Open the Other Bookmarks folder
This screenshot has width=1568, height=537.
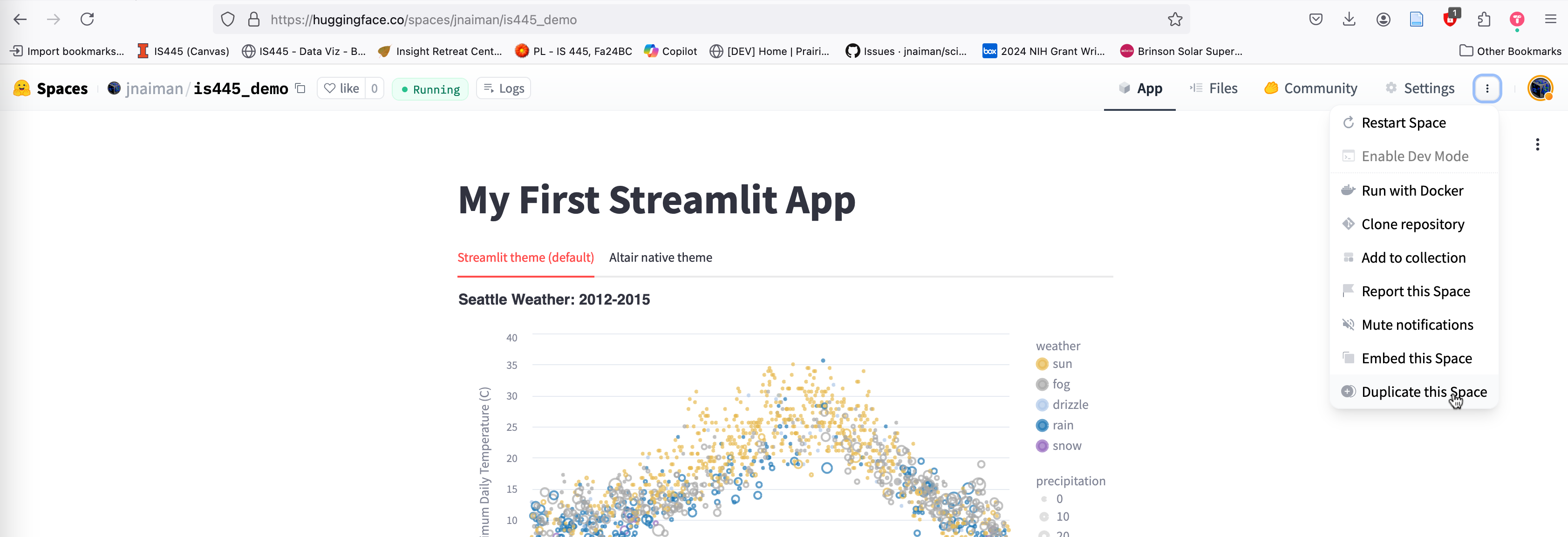click(1510, 51)
